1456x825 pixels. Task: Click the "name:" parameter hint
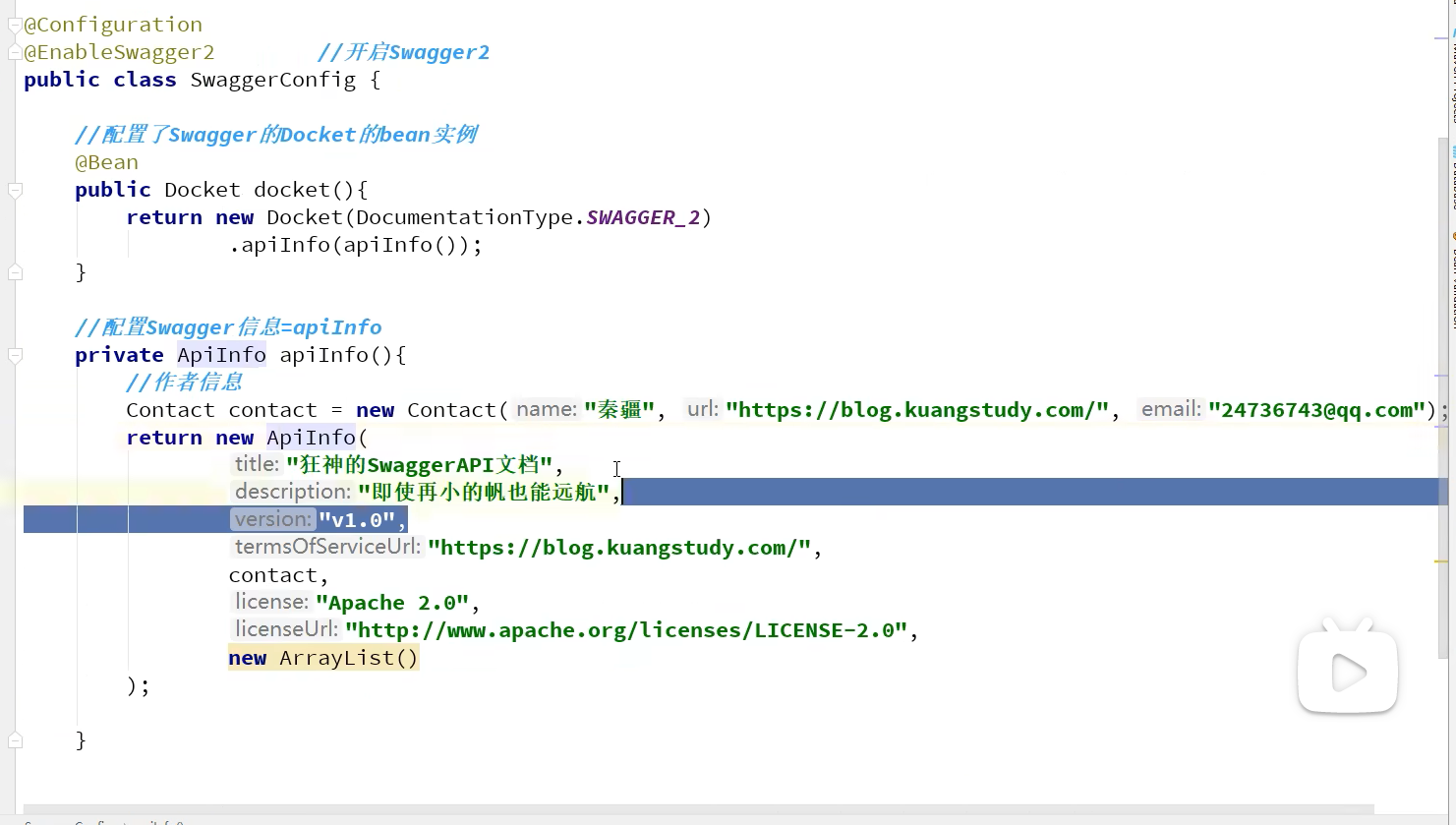tap(546, 409)
